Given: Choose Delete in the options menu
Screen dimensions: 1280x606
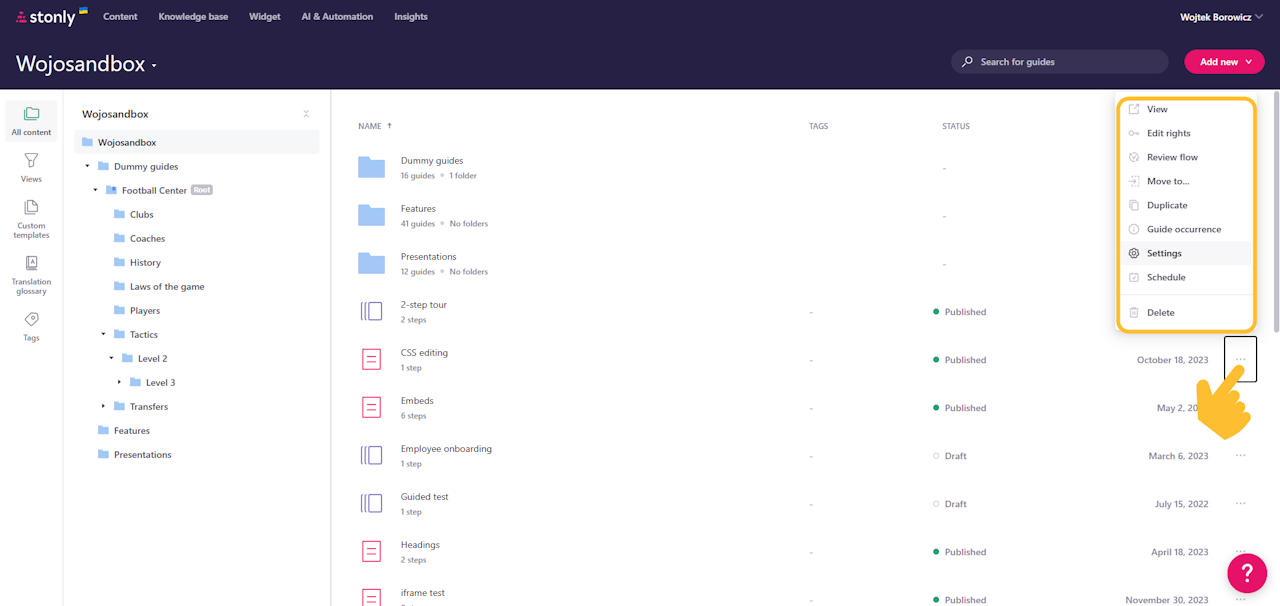Looking at the screenshot, I should point(1160,312).
